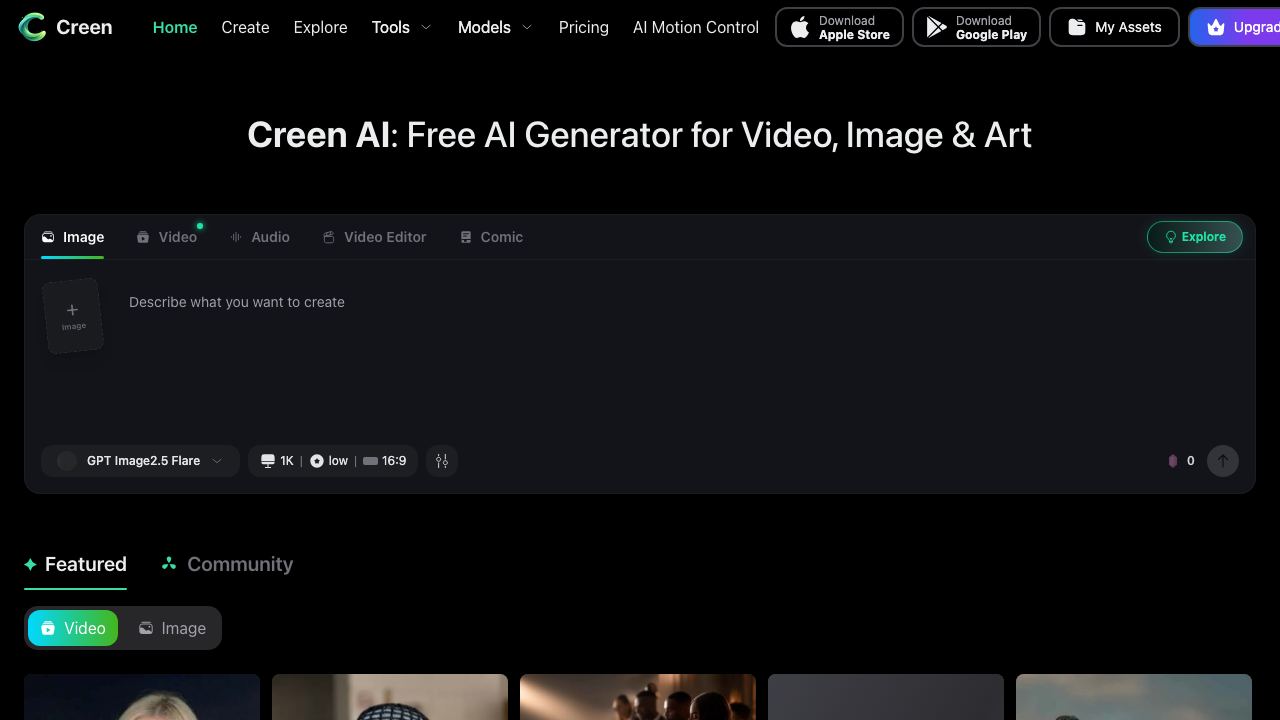
Task: Switch to the Video generator tab
Action: coord(167,237)
